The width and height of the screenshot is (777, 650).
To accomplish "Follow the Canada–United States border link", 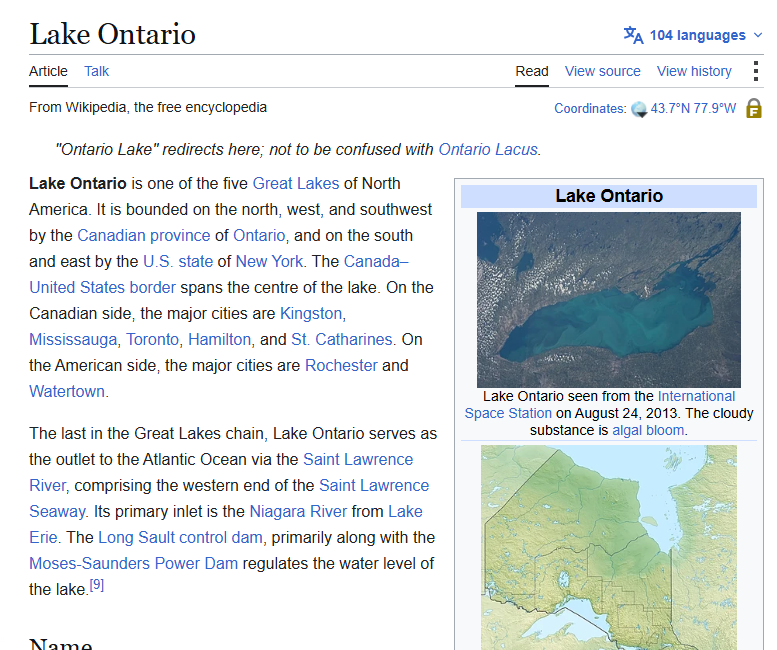I will point(103,287).
